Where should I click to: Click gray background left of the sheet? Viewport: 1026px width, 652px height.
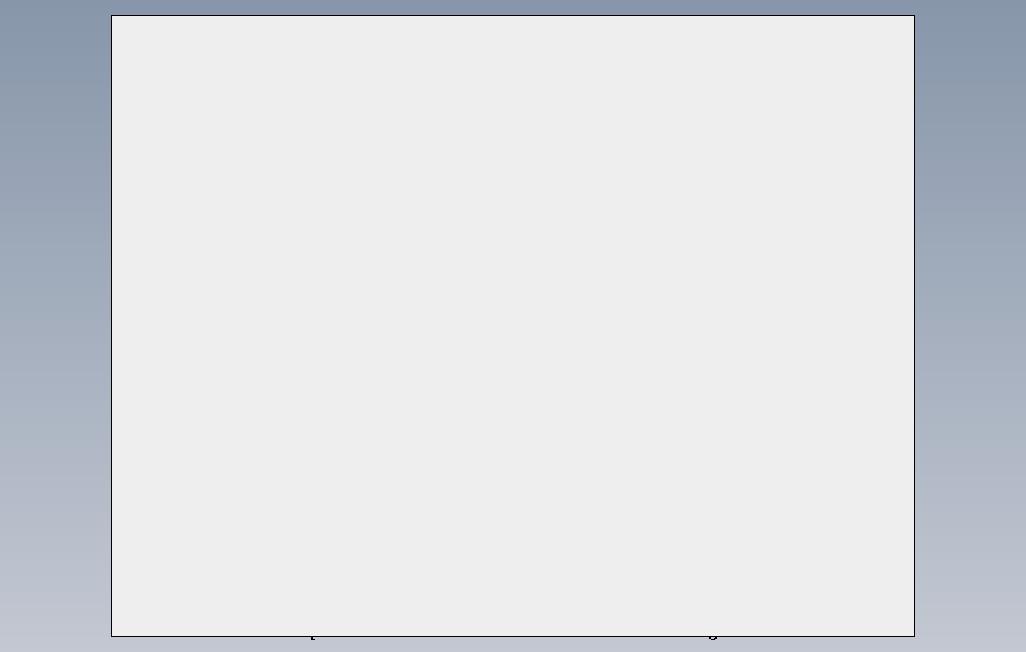coord(56,325)
